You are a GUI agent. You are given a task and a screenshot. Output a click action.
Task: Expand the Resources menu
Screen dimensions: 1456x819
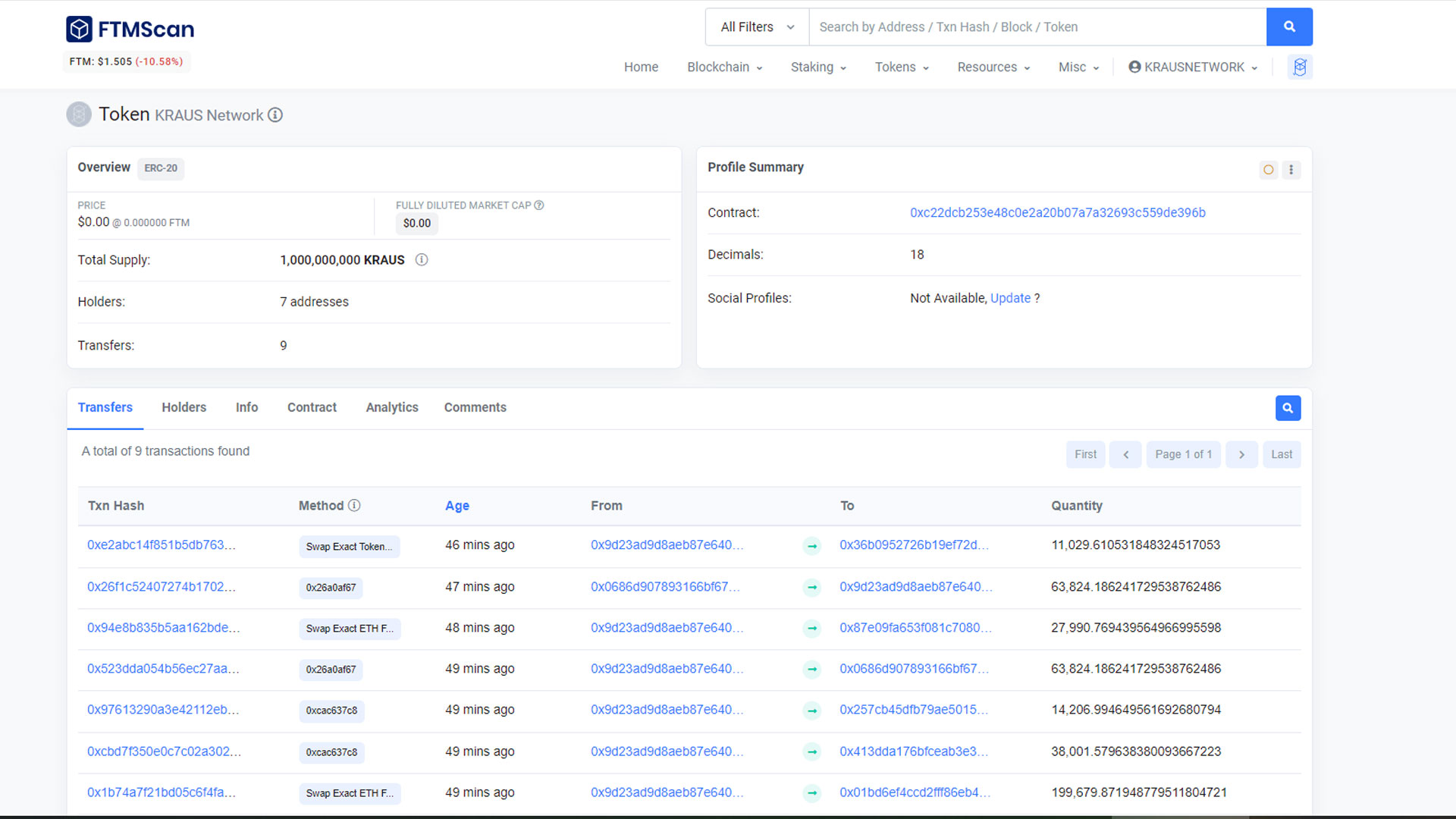click(x=993, y=67)
